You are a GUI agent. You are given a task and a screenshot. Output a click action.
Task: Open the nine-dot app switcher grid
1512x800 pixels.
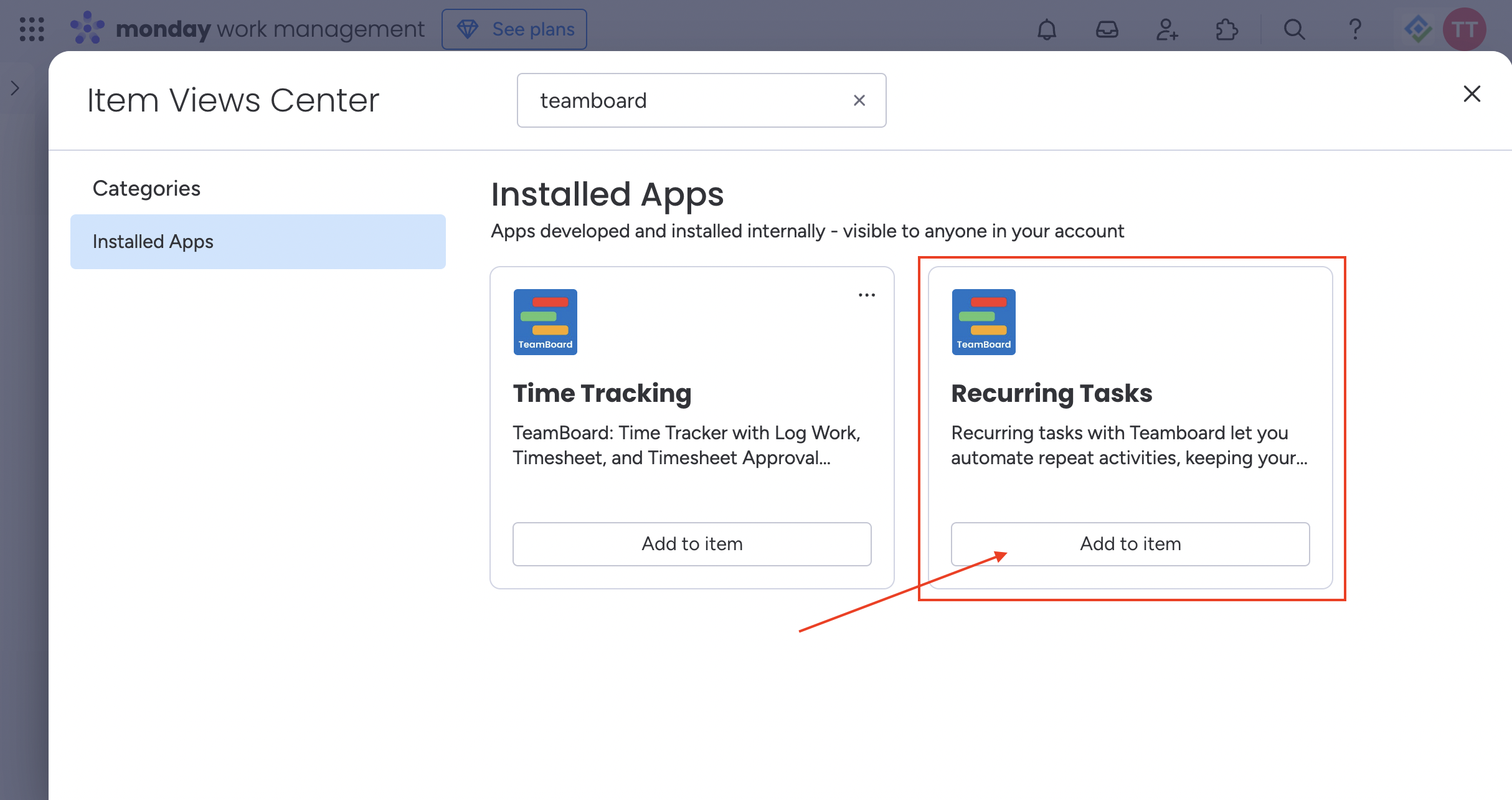click(x=32, y=29)
